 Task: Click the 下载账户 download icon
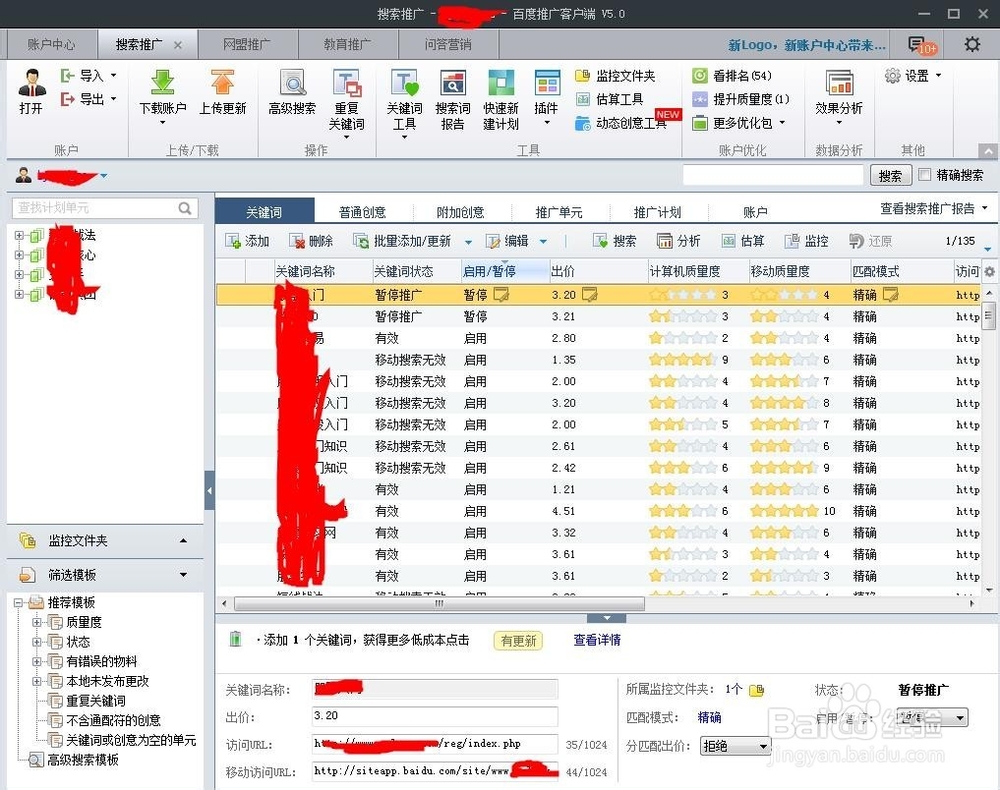tap(163, 84)
